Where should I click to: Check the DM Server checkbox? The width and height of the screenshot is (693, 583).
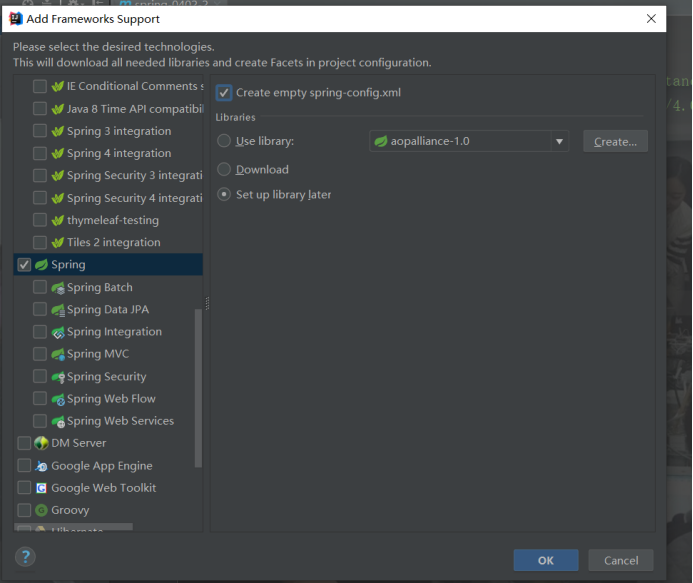(x=24, y=443)
